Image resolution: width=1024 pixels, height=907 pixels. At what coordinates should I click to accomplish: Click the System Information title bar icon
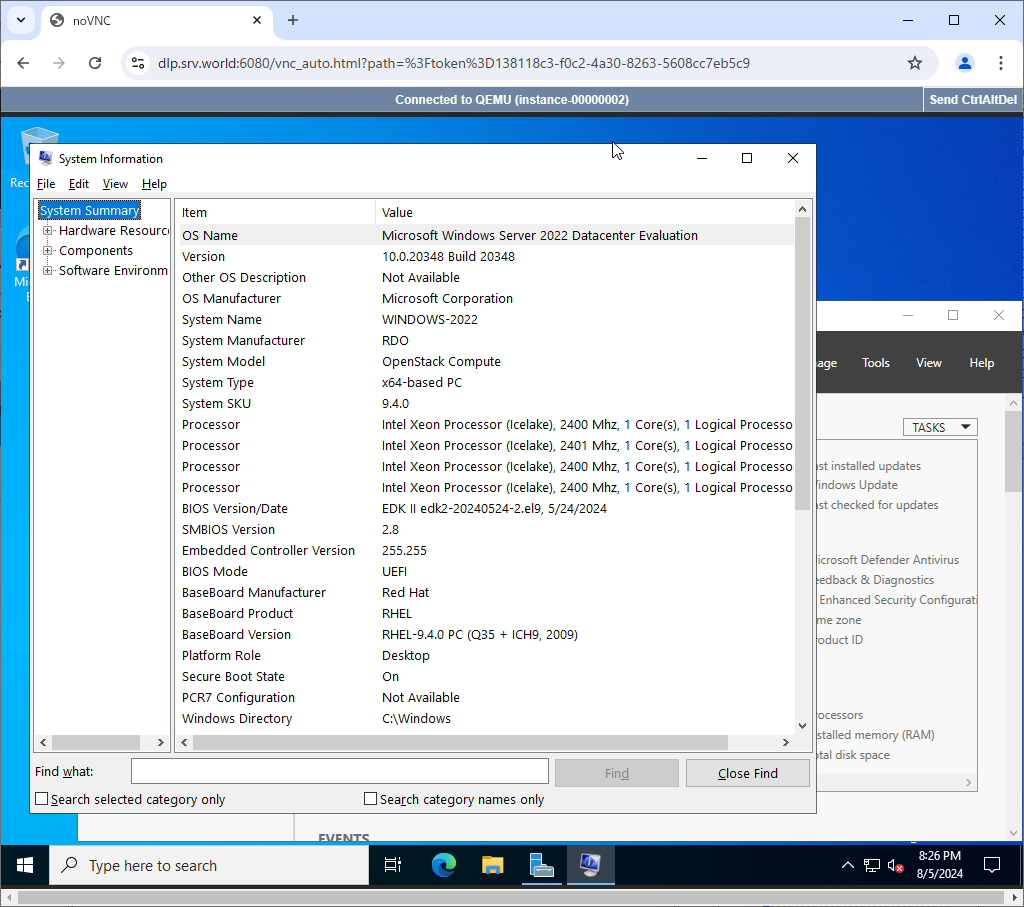46,158
